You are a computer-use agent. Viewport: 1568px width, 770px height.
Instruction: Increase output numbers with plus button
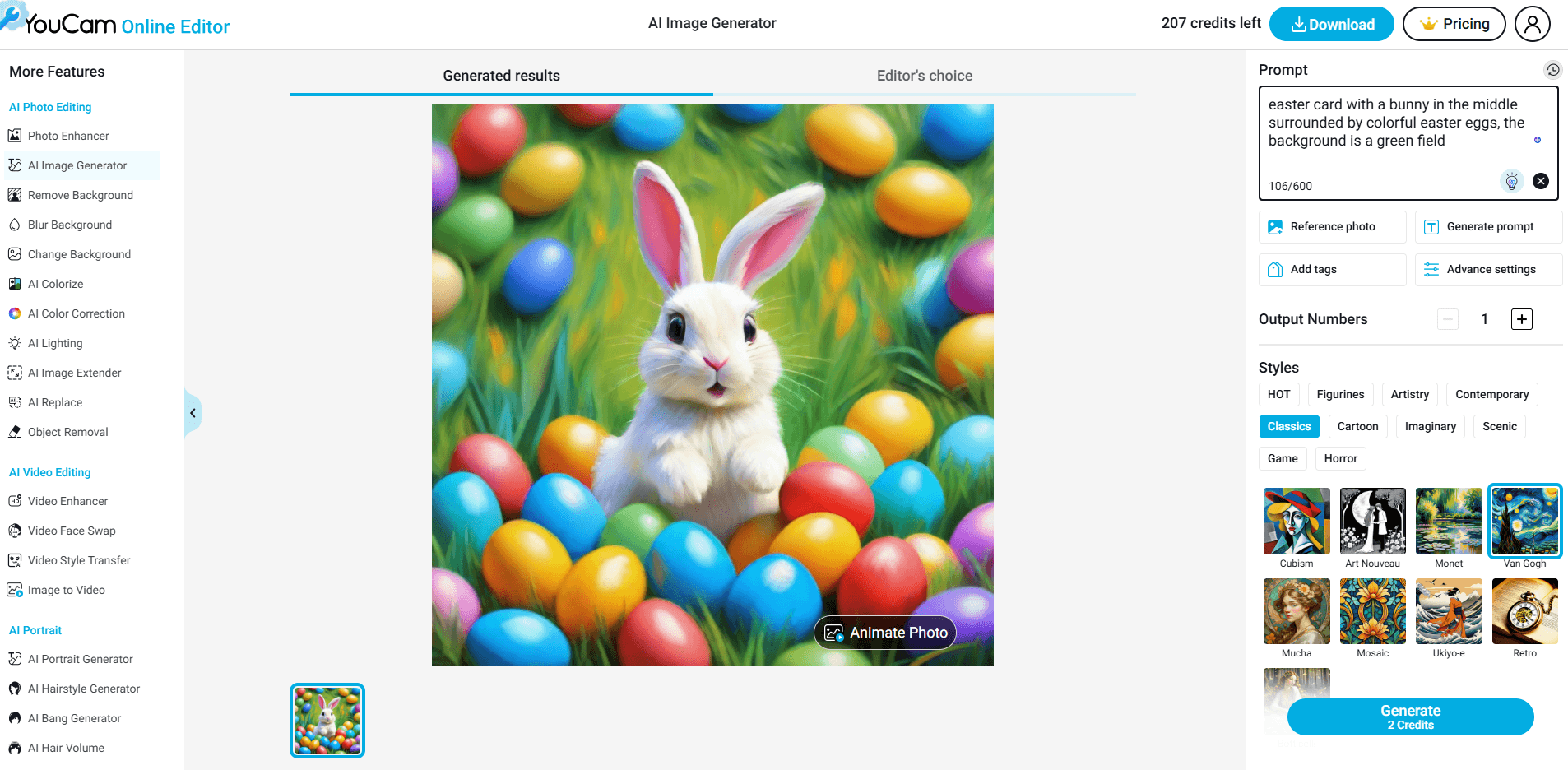point(1521,319)
